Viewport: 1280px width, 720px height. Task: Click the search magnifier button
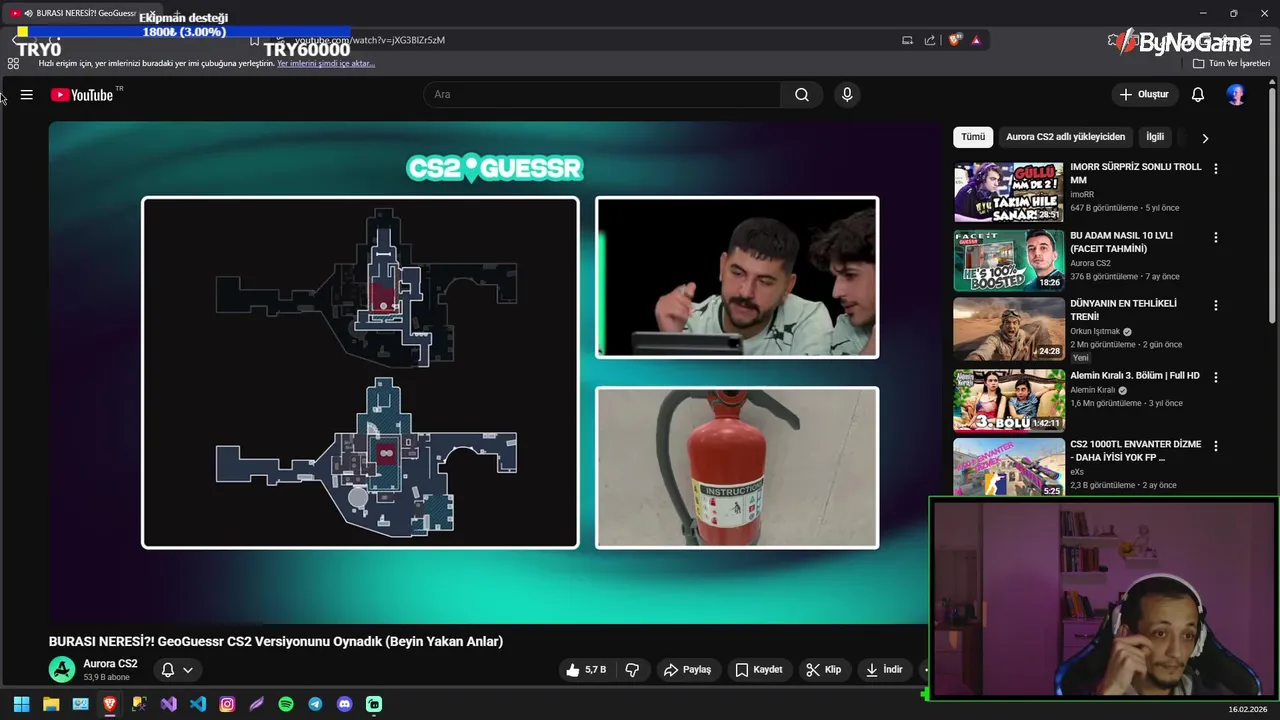pos(802,95)
